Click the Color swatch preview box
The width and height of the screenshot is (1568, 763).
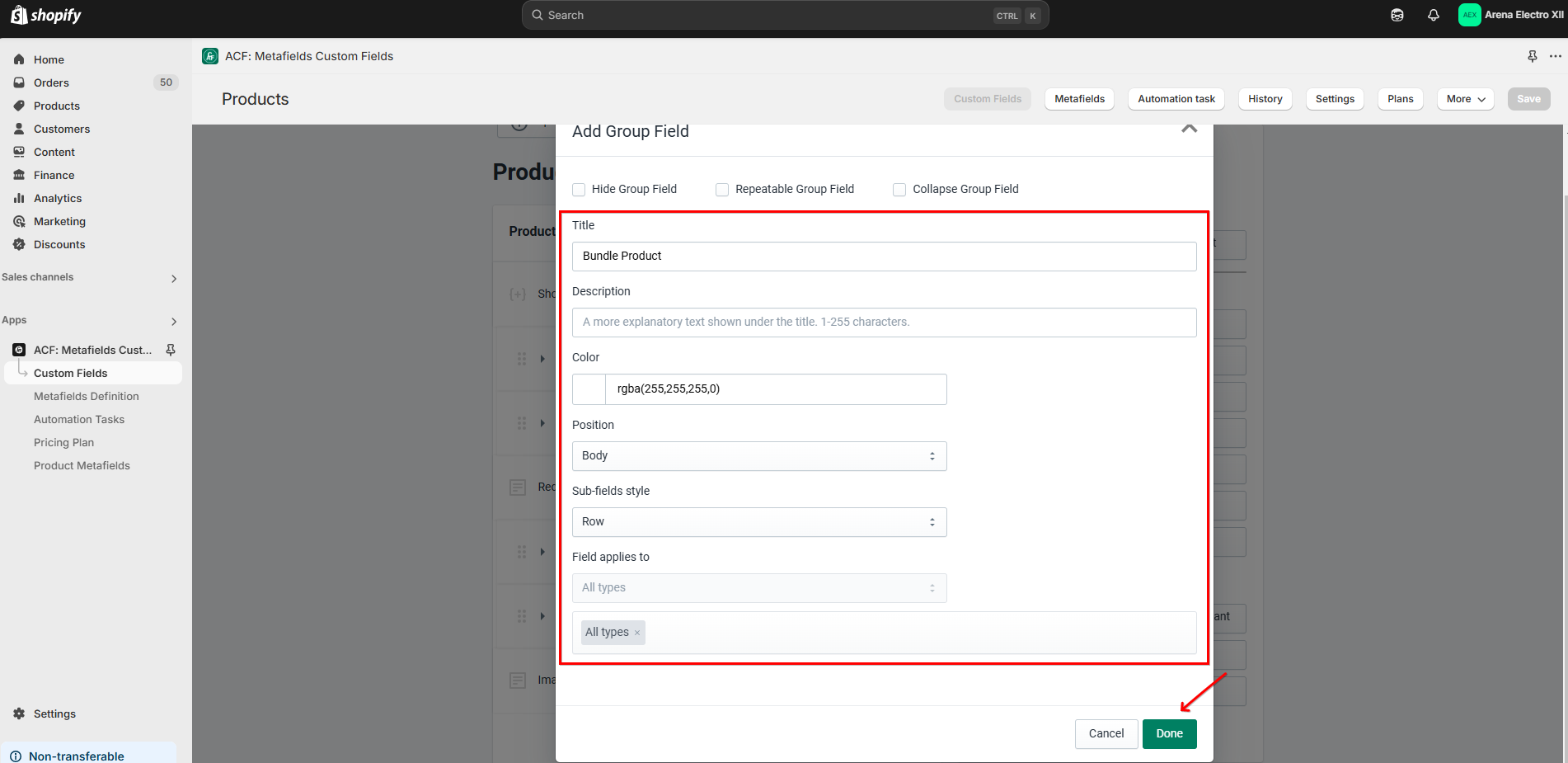click(x=589, y=389)
